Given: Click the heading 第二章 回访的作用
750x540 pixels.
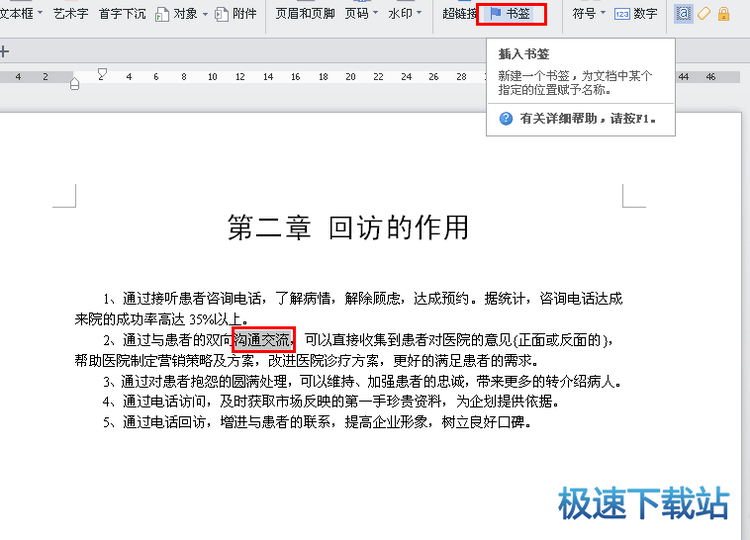Looking at the screenshot, I should click(x=348, y=227).
